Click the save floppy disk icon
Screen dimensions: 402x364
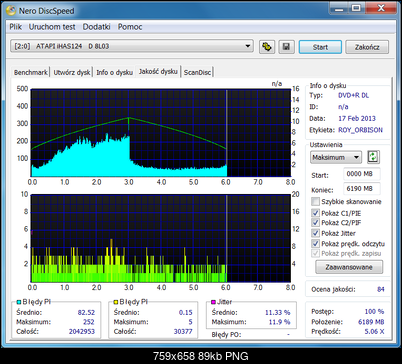click(286, 47)
